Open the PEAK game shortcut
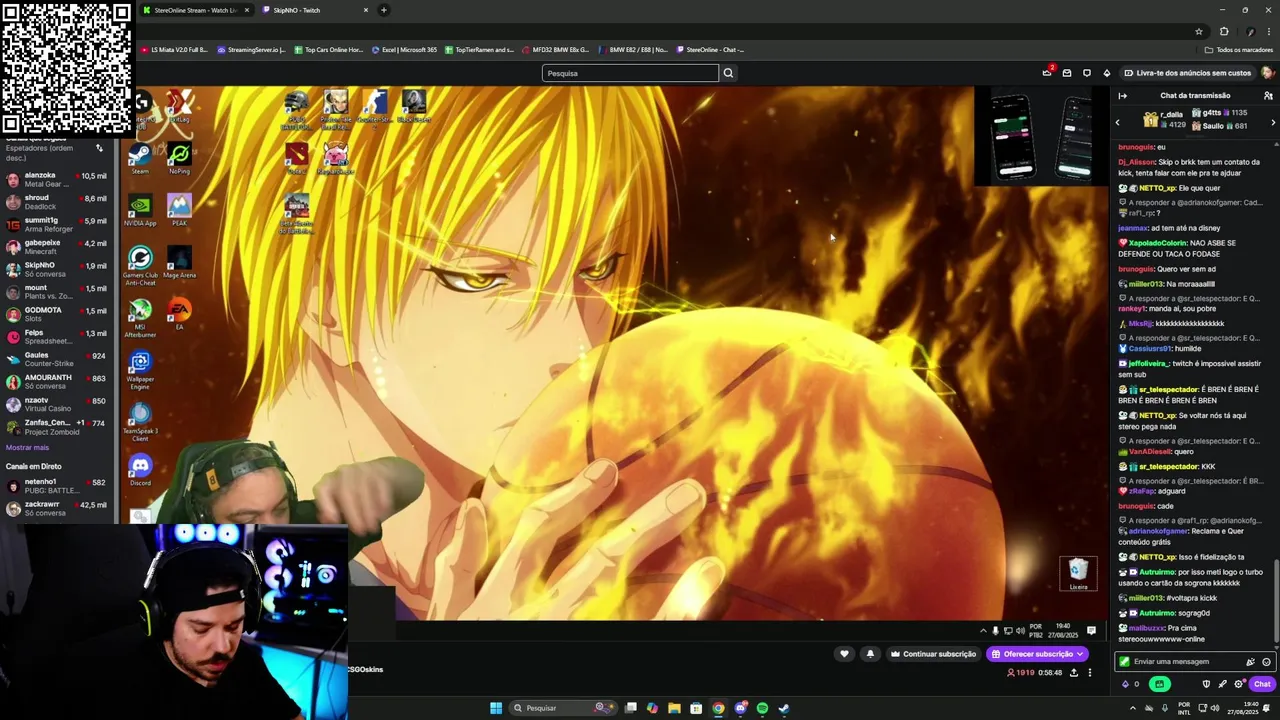The width and height of the screenshot is (1280, 720). tap(179, 210)
